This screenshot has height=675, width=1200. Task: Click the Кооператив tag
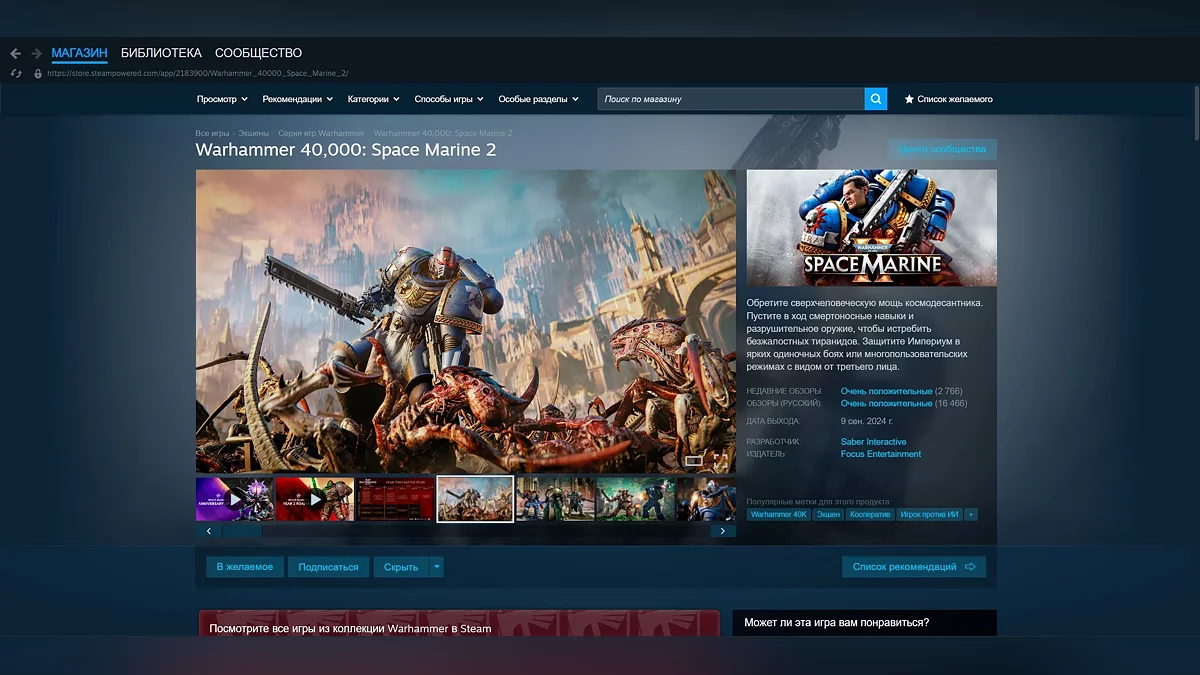coord(869,514)
